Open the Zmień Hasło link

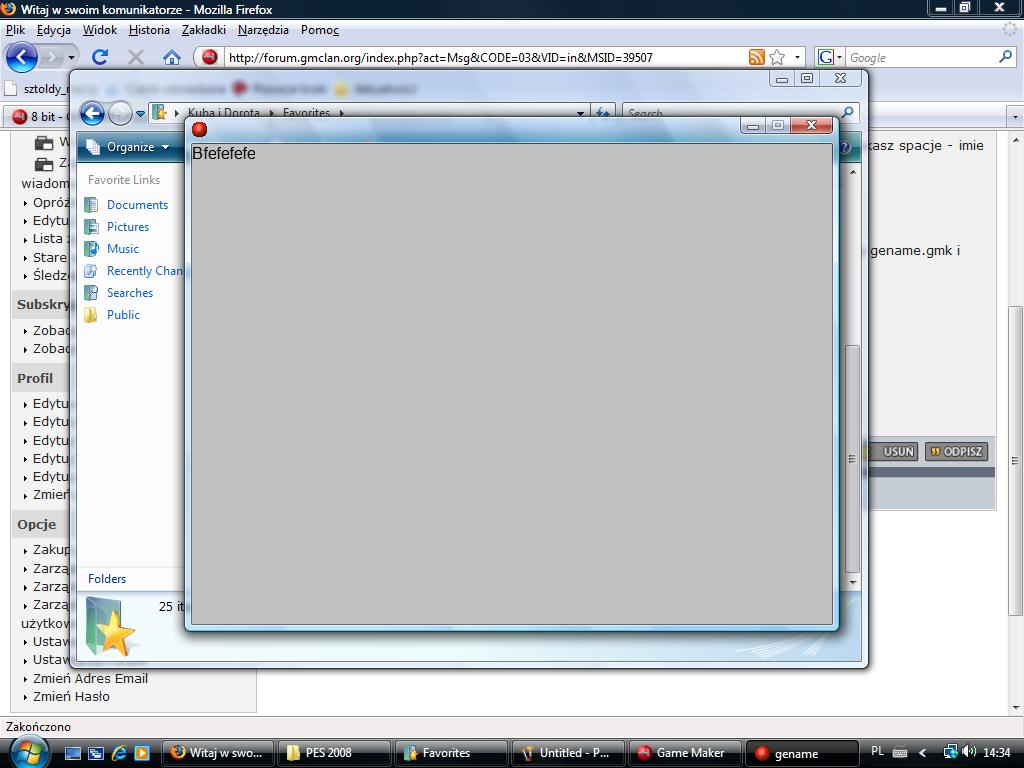71,697
